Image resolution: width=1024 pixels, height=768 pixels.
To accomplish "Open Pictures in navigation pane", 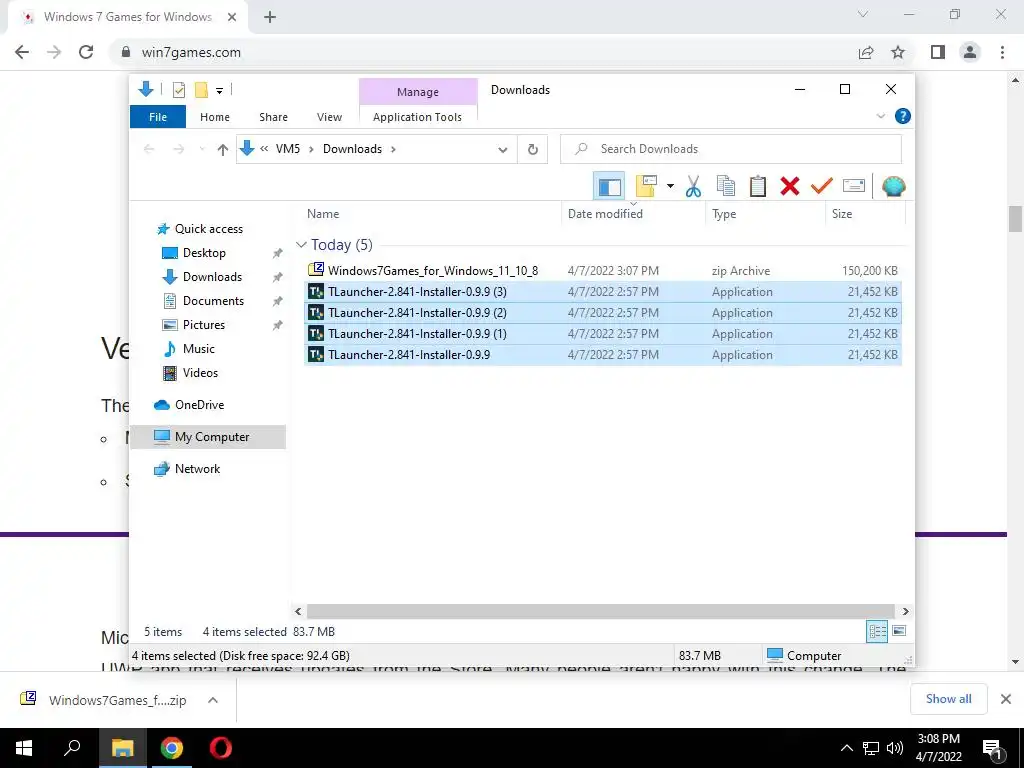I will coord(203,325).
